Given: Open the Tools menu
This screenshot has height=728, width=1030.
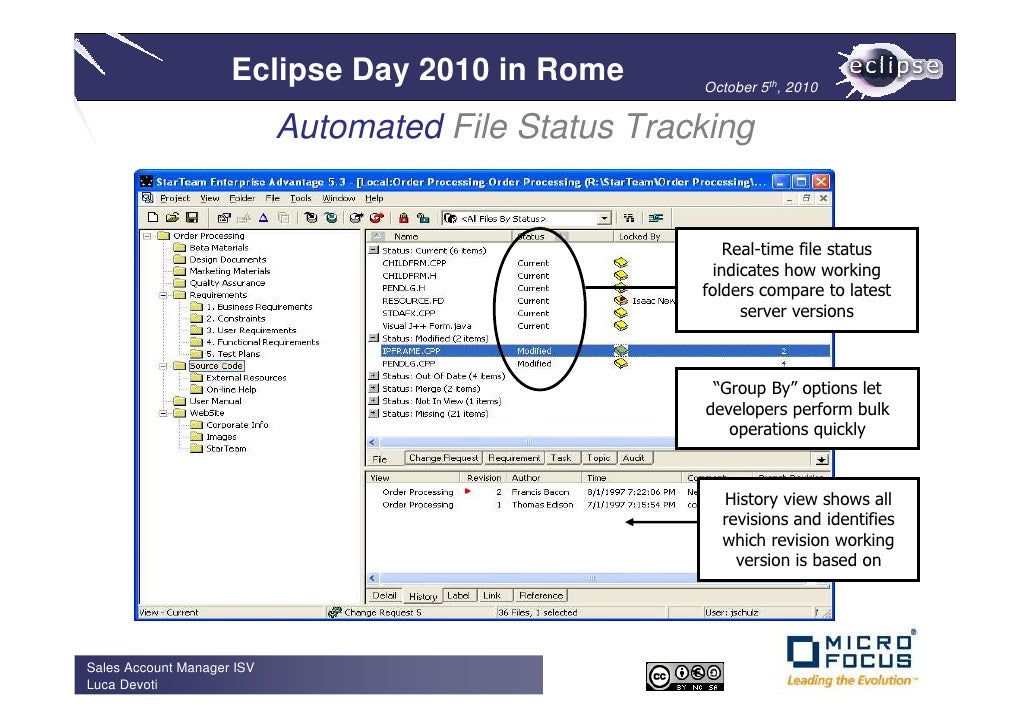Looking at the screenshot, I should point(301,198).
